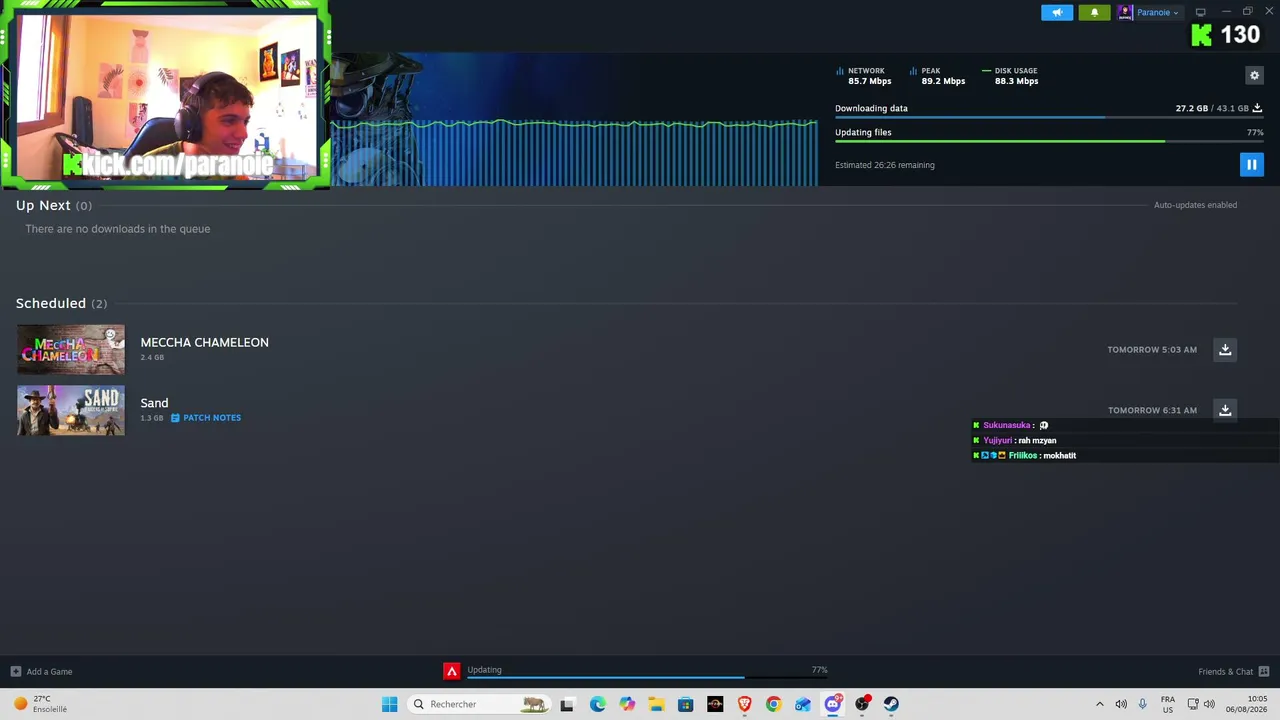Screen dimensions: 1280x720
Task: Open Copilot from the taskbar
Action: (x=627, y=704)
